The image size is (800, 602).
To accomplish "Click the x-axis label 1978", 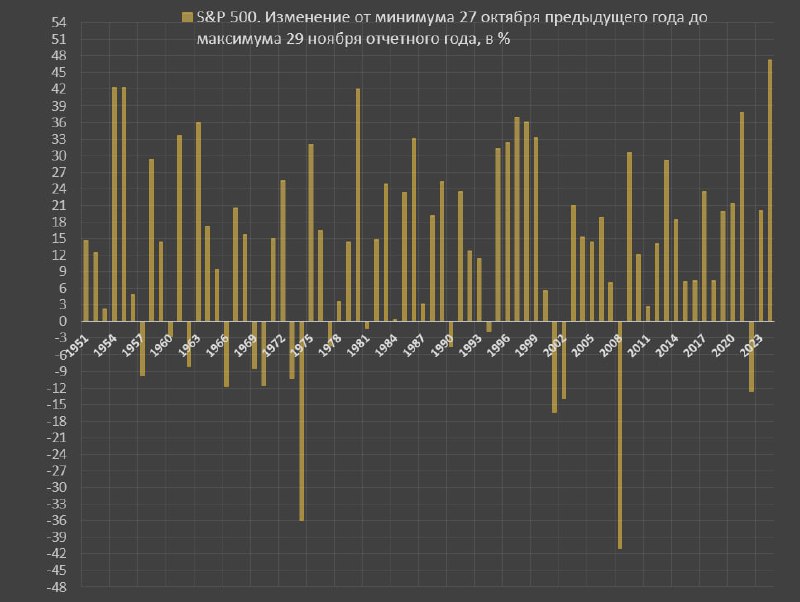I will pyautogui.click(x=330, y=346).
